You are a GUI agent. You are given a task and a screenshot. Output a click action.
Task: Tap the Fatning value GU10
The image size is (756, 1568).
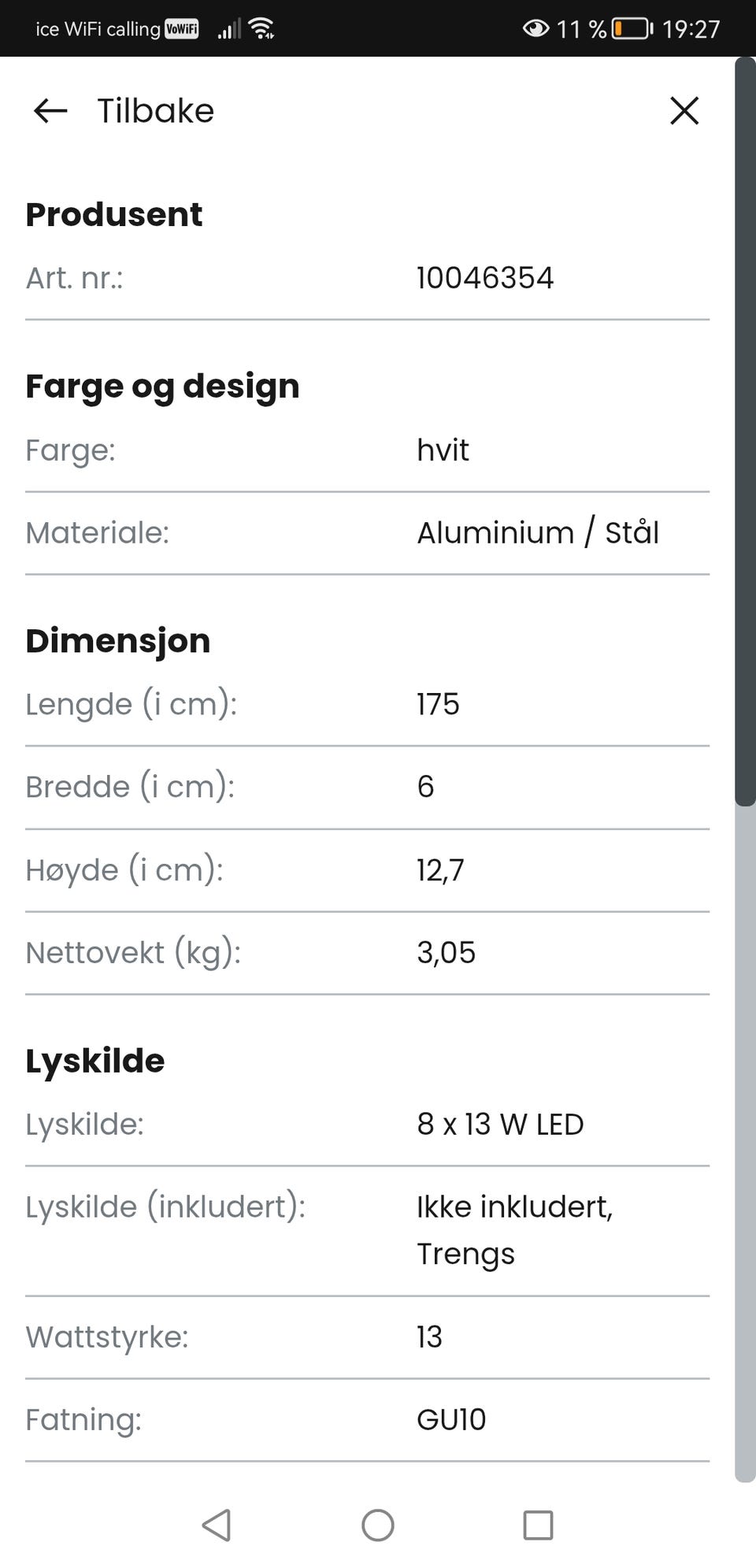pos(451,1420)
